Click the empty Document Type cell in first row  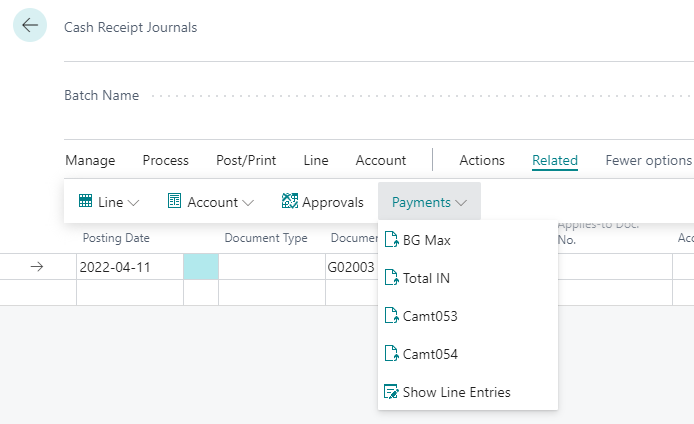272,266
